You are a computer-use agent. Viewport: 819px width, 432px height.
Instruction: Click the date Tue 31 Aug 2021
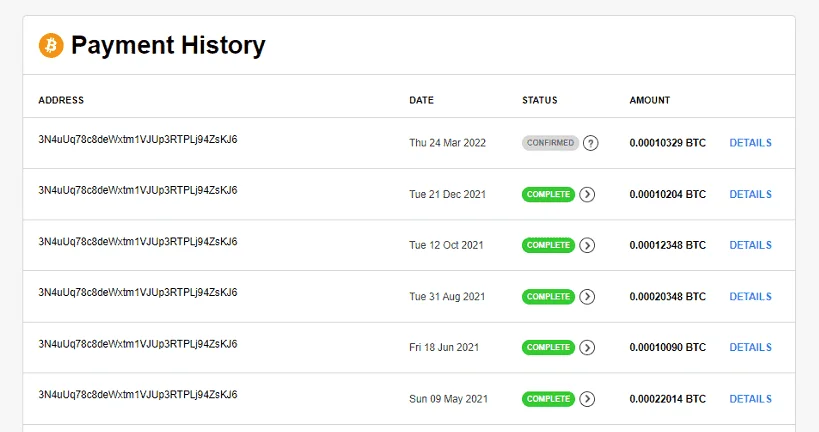[447, 297]
